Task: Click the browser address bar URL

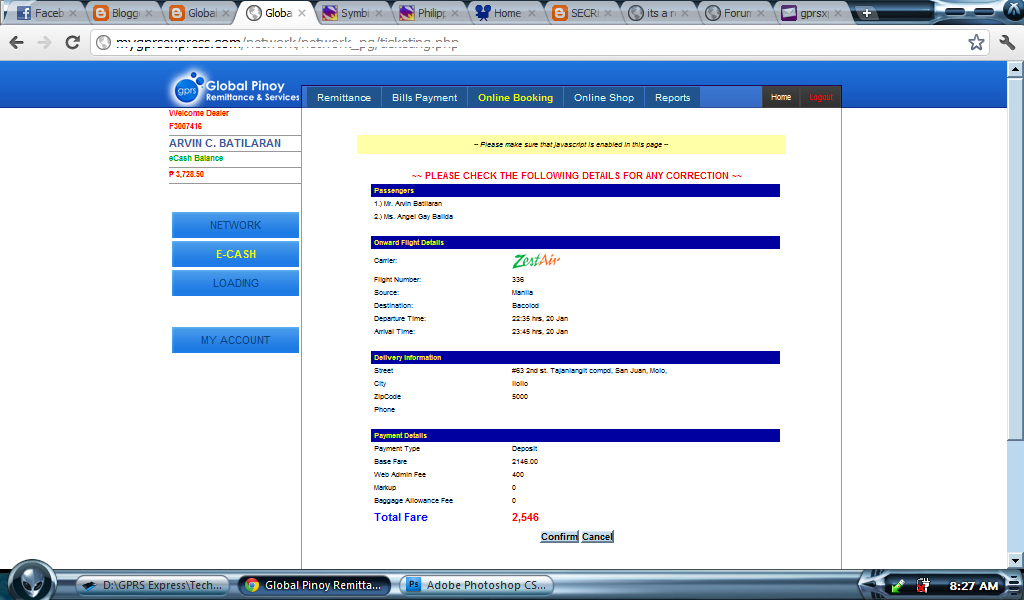Action: pos(287,42)
